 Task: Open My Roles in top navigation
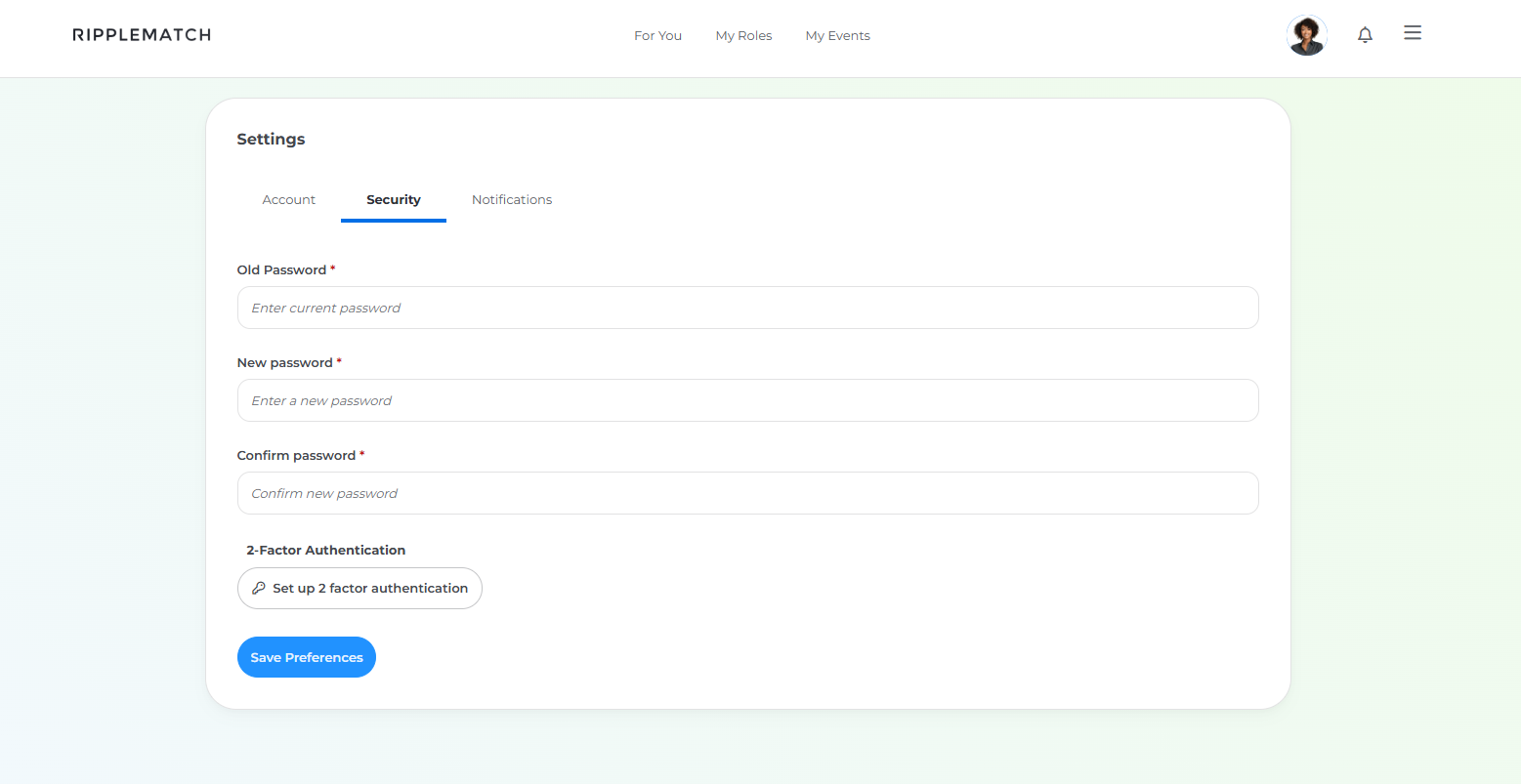coord(743,36)
